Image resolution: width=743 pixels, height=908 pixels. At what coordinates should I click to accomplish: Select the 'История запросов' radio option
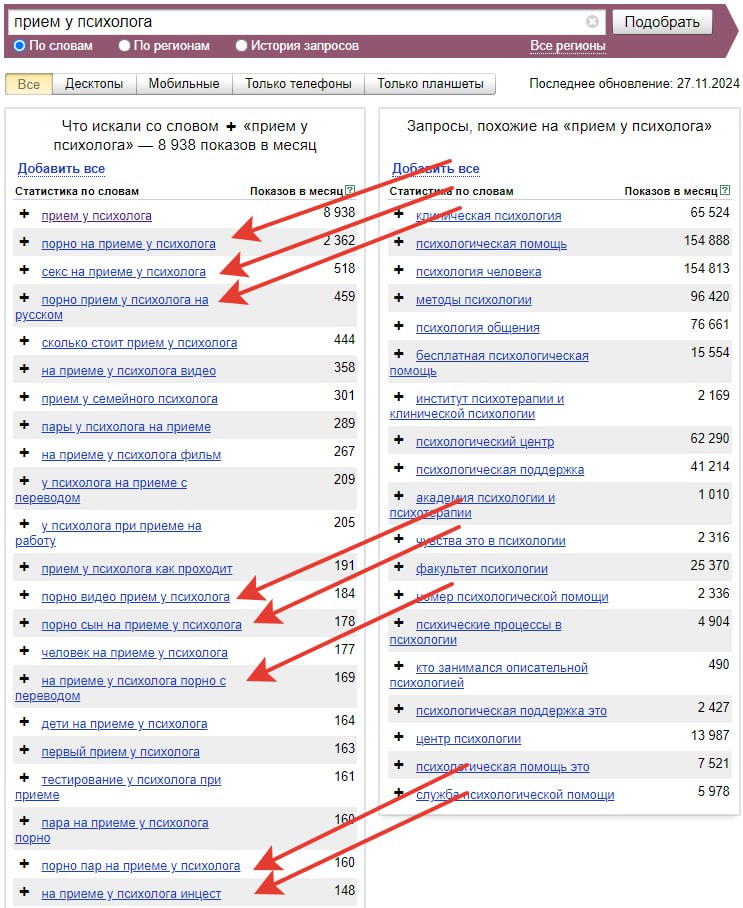click(241, 45)
